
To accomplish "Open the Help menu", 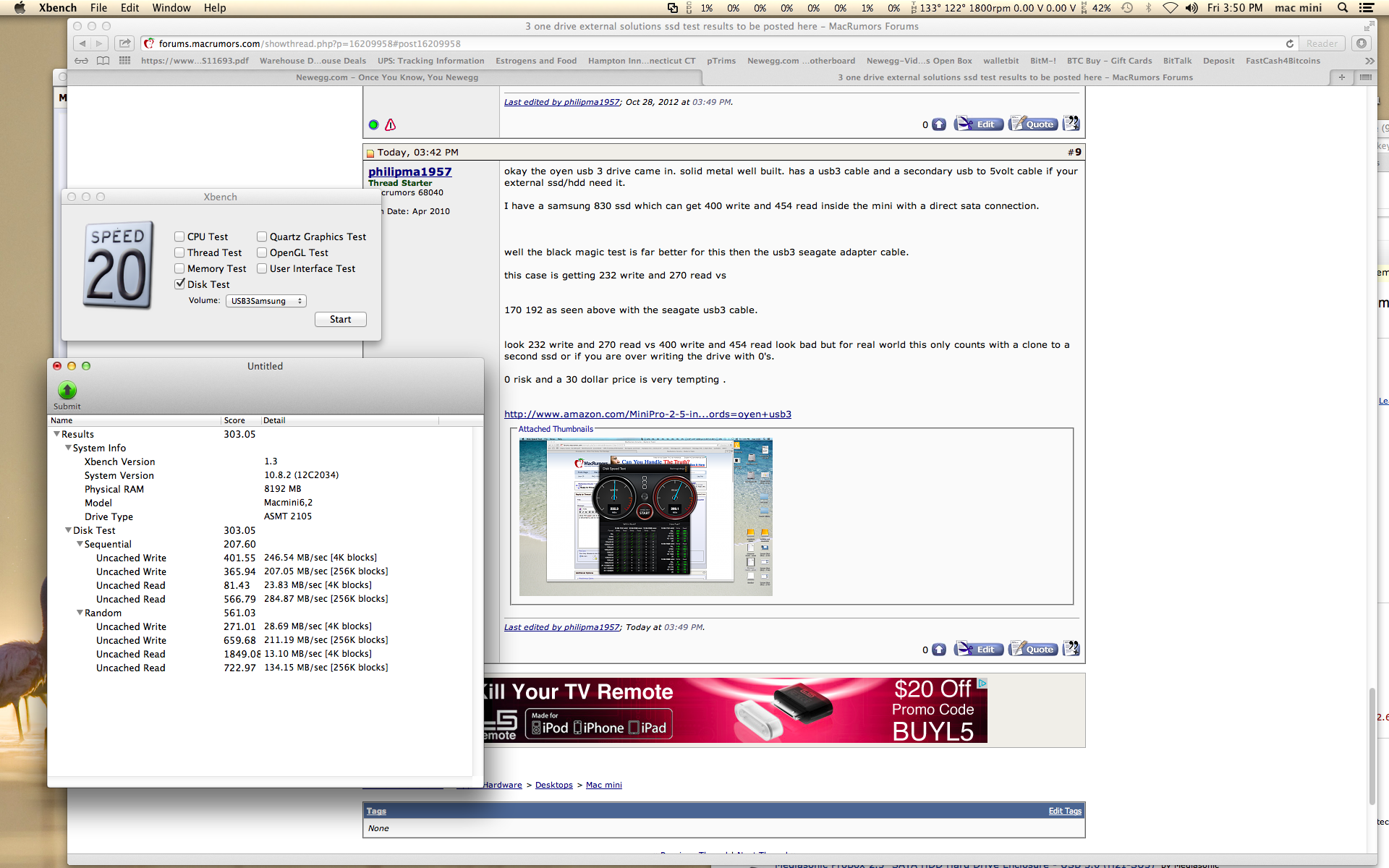I will (x=215, y=8).
